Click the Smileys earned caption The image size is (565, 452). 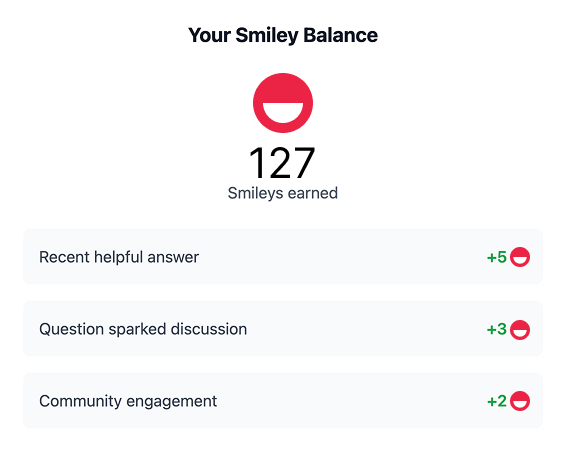pyautogui.click(x=283, y=193)
